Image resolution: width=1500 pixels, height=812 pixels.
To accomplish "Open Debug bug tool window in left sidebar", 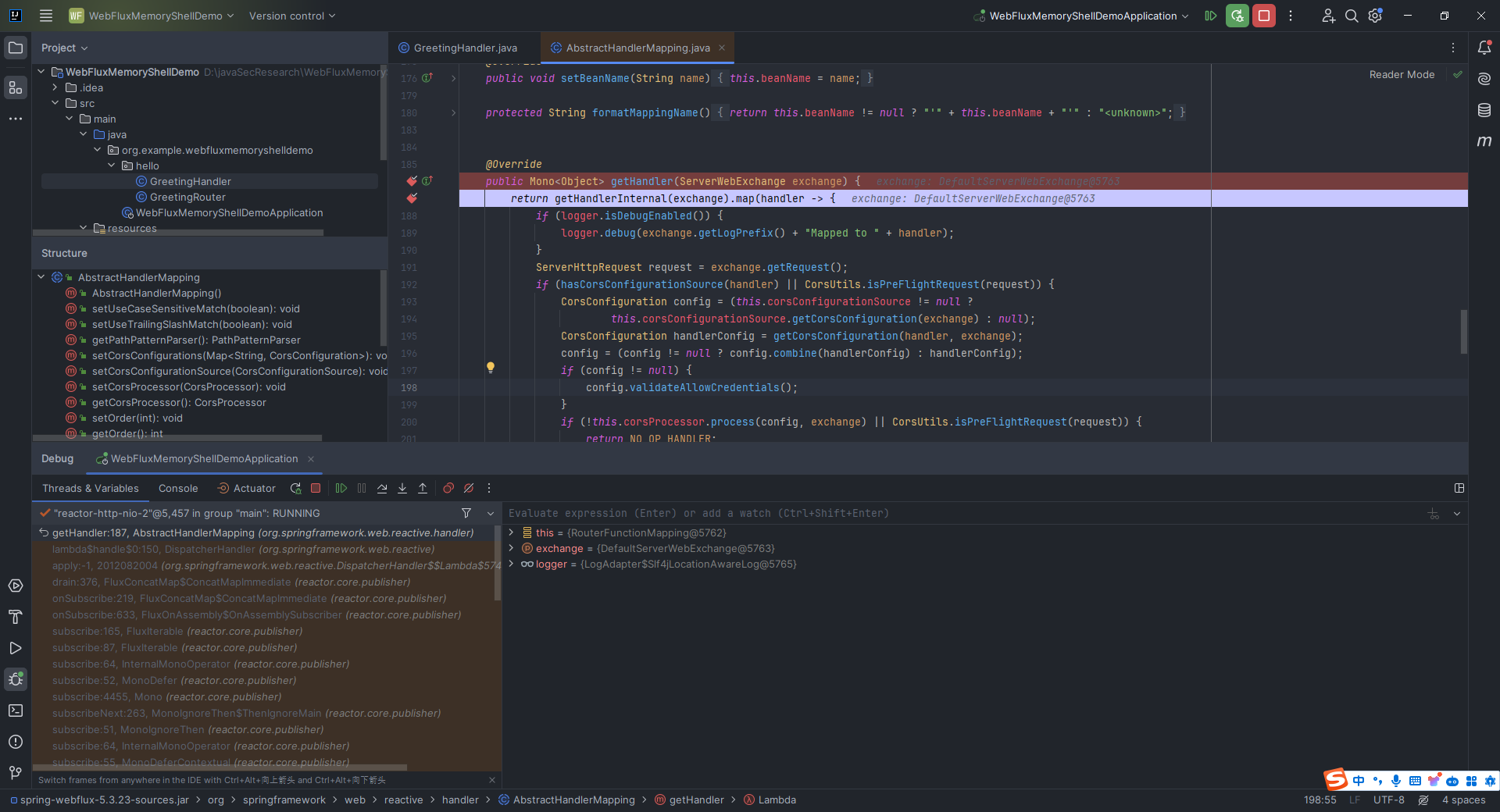I will (x=16, y=679).
